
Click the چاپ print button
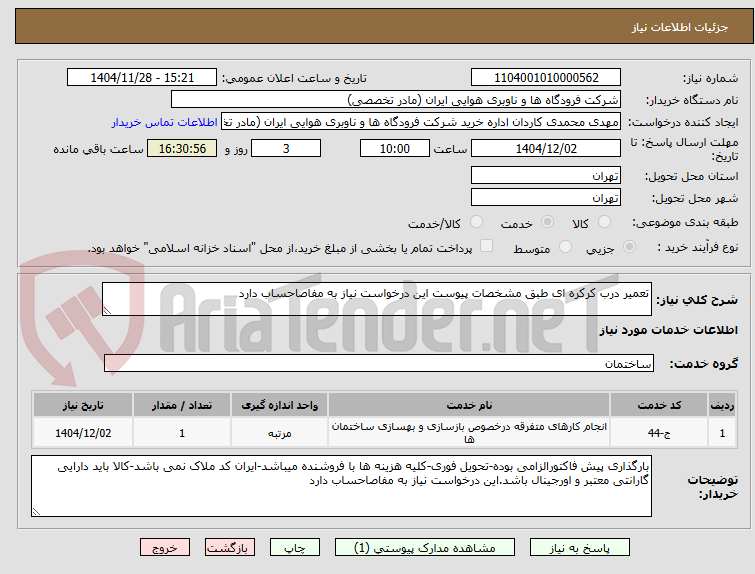pyautogui.click(x=295, y=548)
